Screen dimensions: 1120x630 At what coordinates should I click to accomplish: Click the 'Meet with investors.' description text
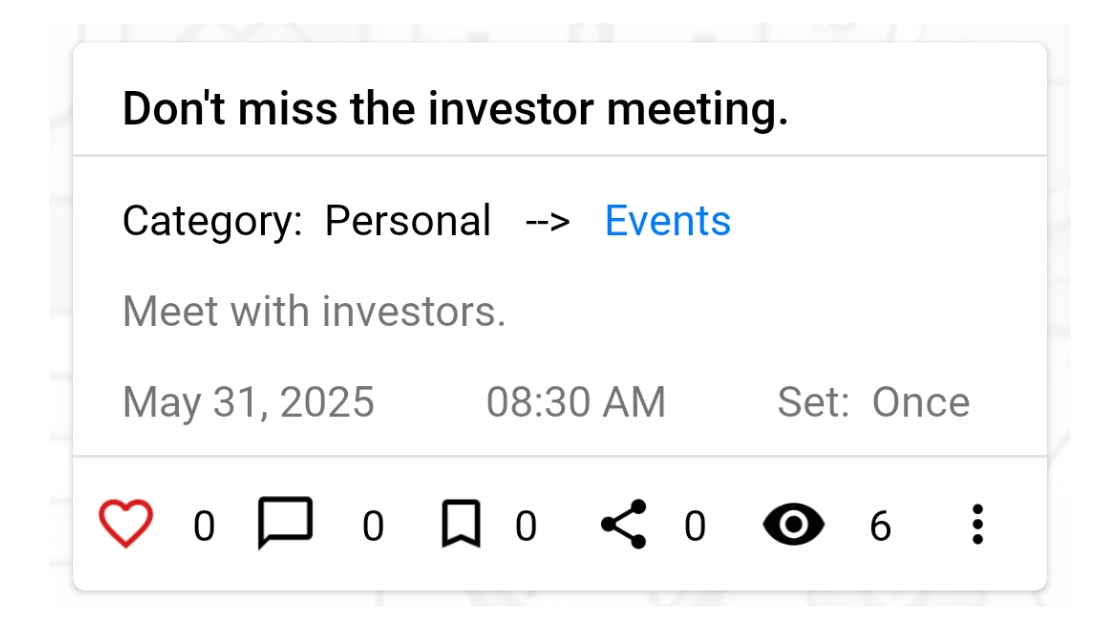[314, 312]
